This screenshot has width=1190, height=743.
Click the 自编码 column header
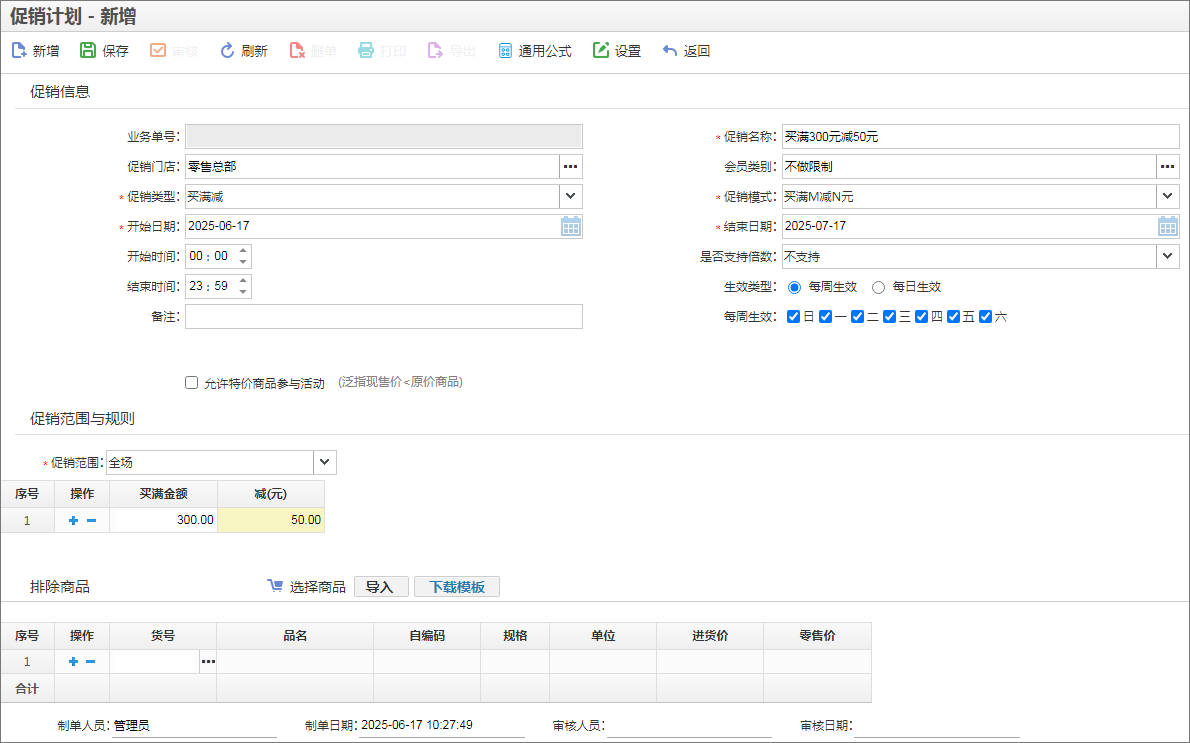(427, 636)
